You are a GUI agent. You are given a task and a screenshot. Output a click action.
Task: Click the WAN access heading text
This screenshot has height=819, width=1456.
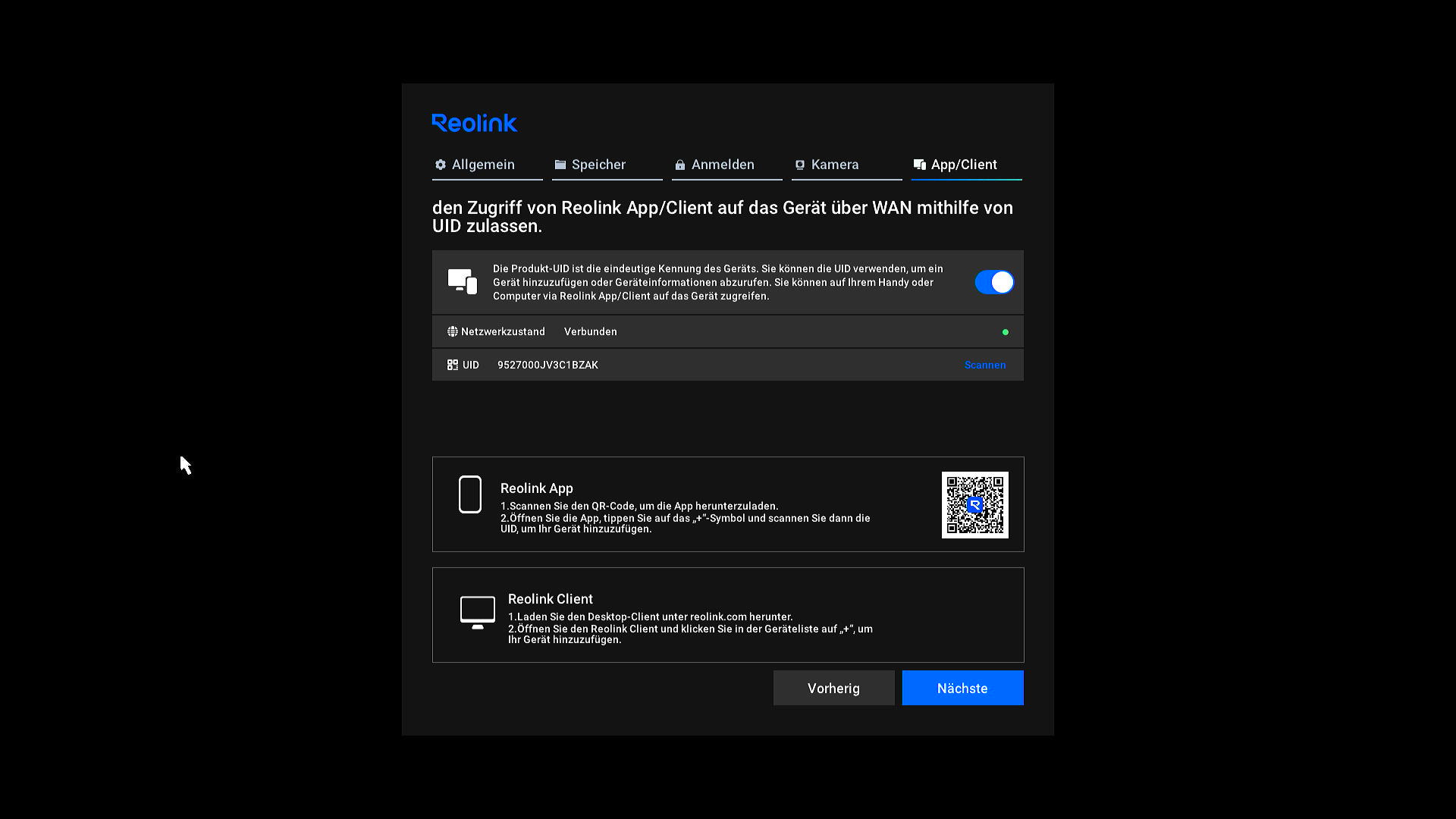tap(723, 217)
